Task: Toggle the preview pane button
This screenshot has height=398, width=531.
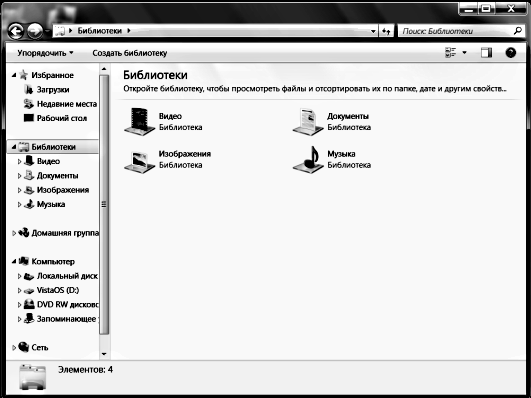Action: point(486,53)
